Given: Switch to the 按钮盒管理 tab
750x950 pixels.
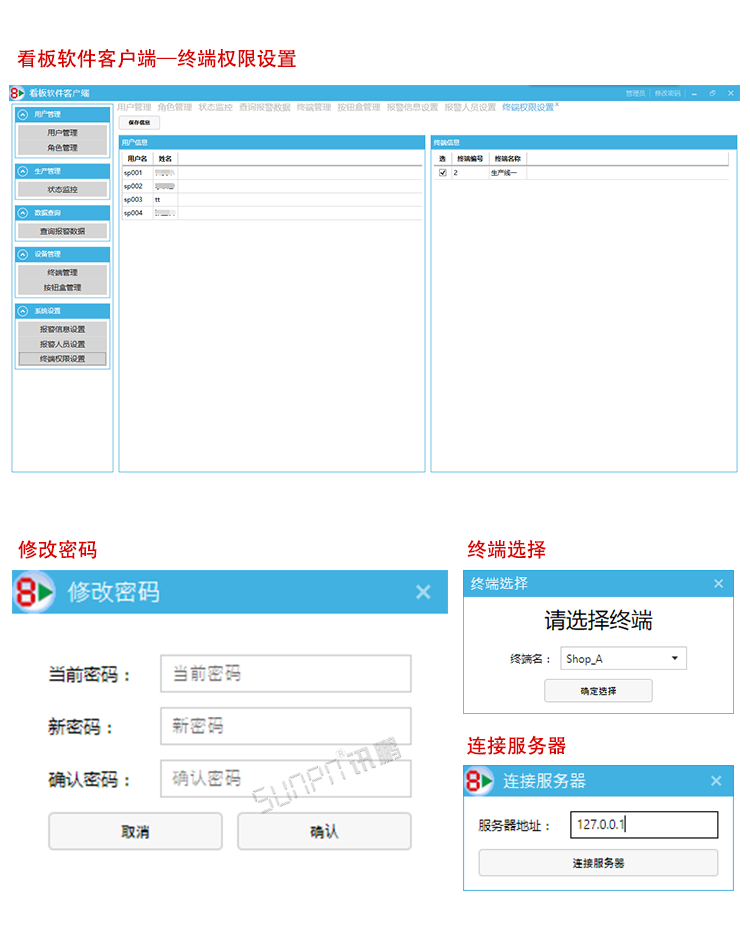Looking at the screenshot, I should pyautogui.click(x=359, y=107).
